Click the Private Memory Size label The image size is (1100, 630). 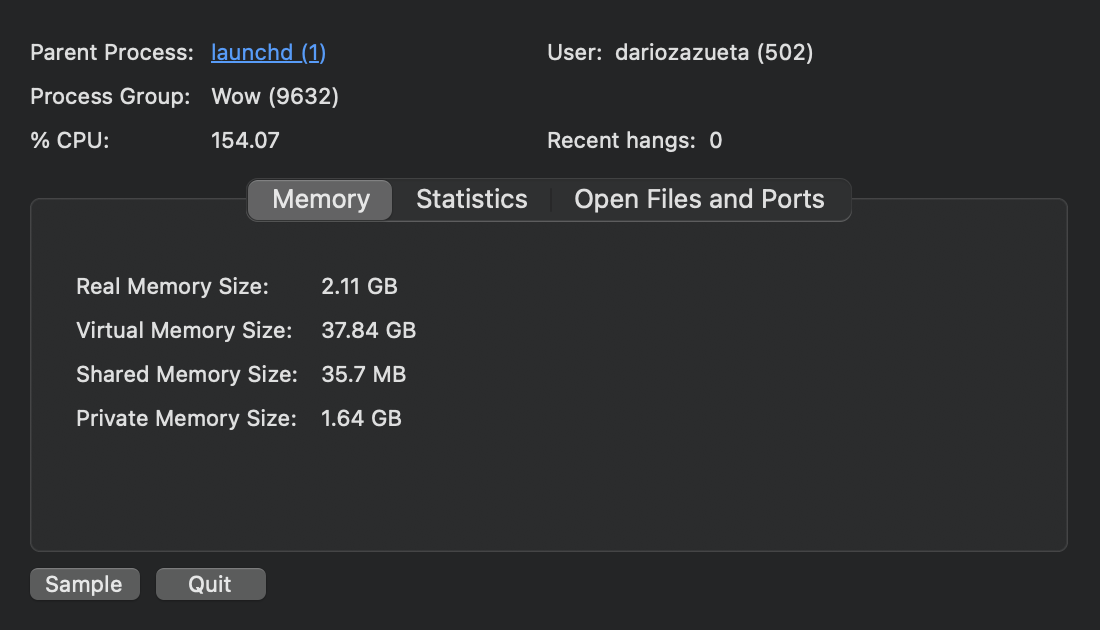coord(186,419)
